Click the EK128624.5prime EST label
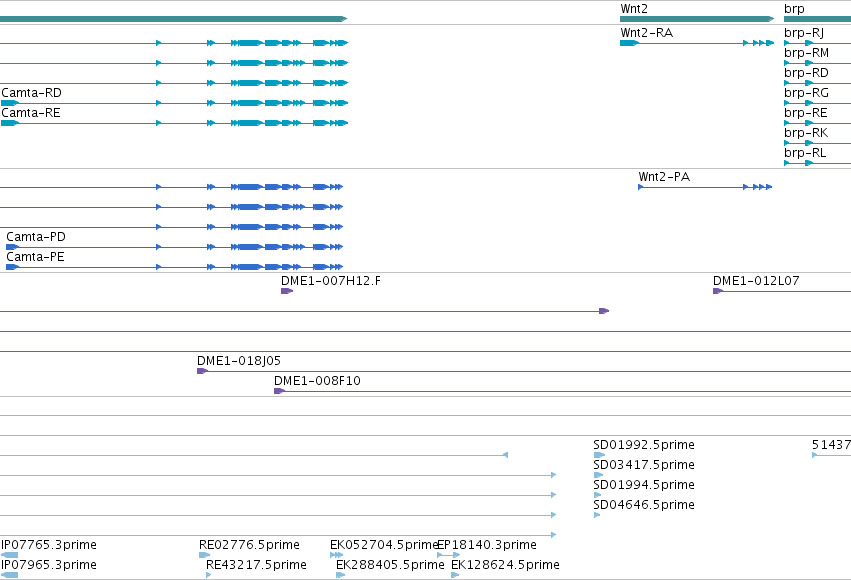 click(x=505, y=565)
